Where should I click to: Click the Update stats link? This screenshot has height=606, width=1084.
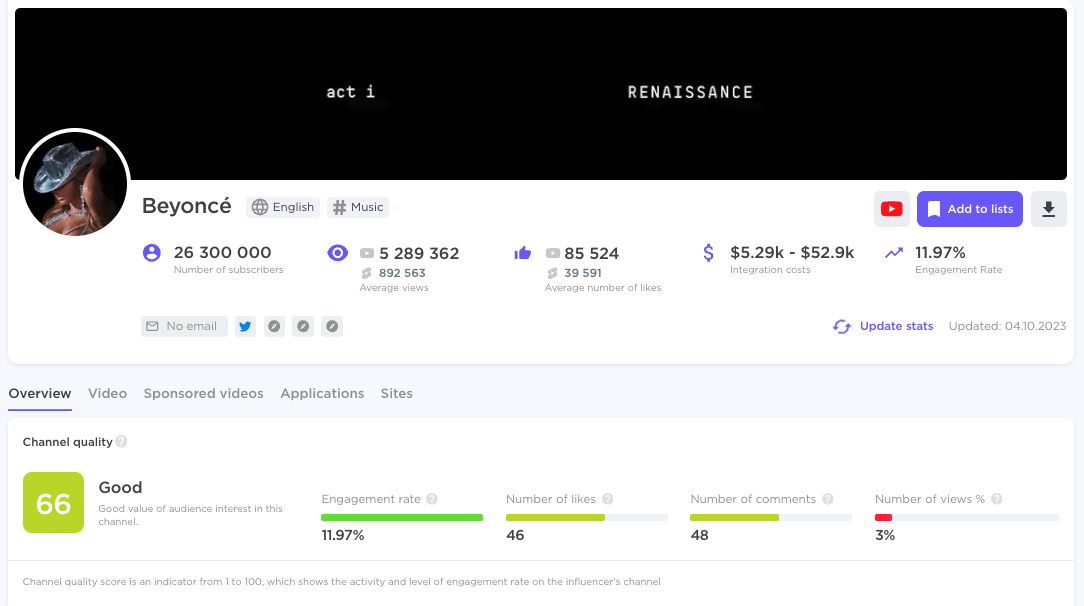(896, 326)
